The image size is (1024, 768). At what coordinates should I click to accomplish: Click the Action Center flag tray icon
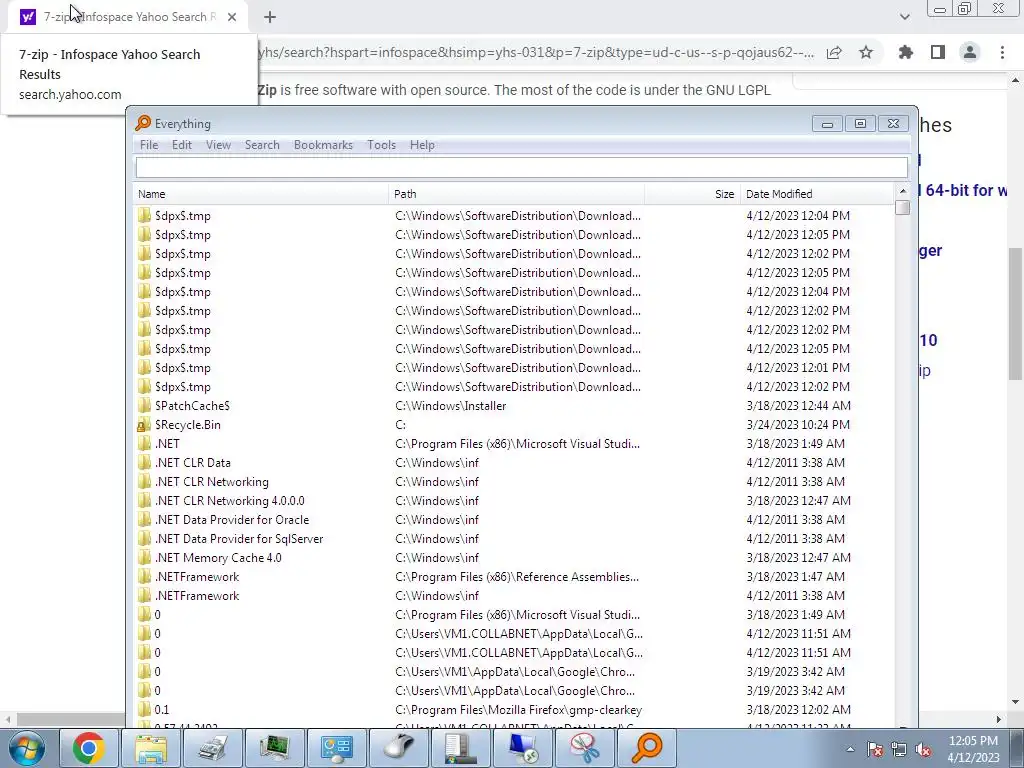[x=874, y=749]
